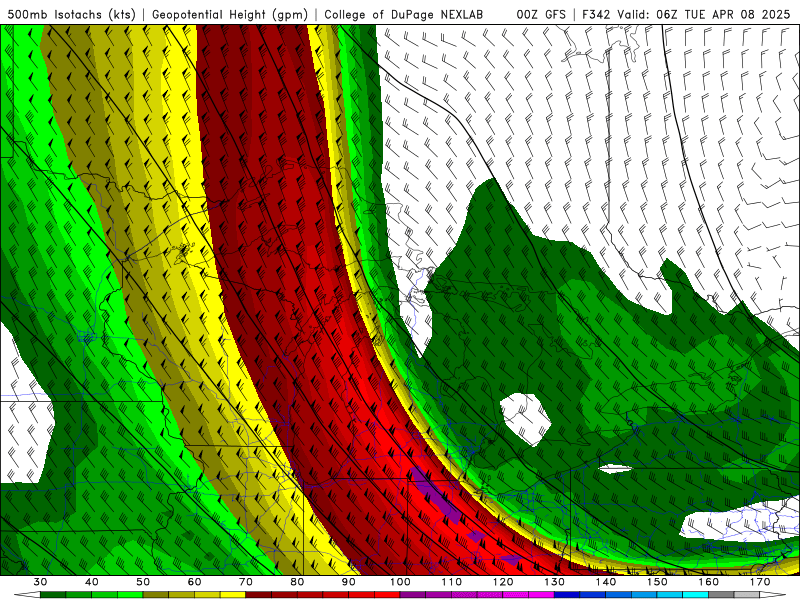Click the "F342" forecast hour text
This screenshot has width=800, height=600.
coord(596,14)
